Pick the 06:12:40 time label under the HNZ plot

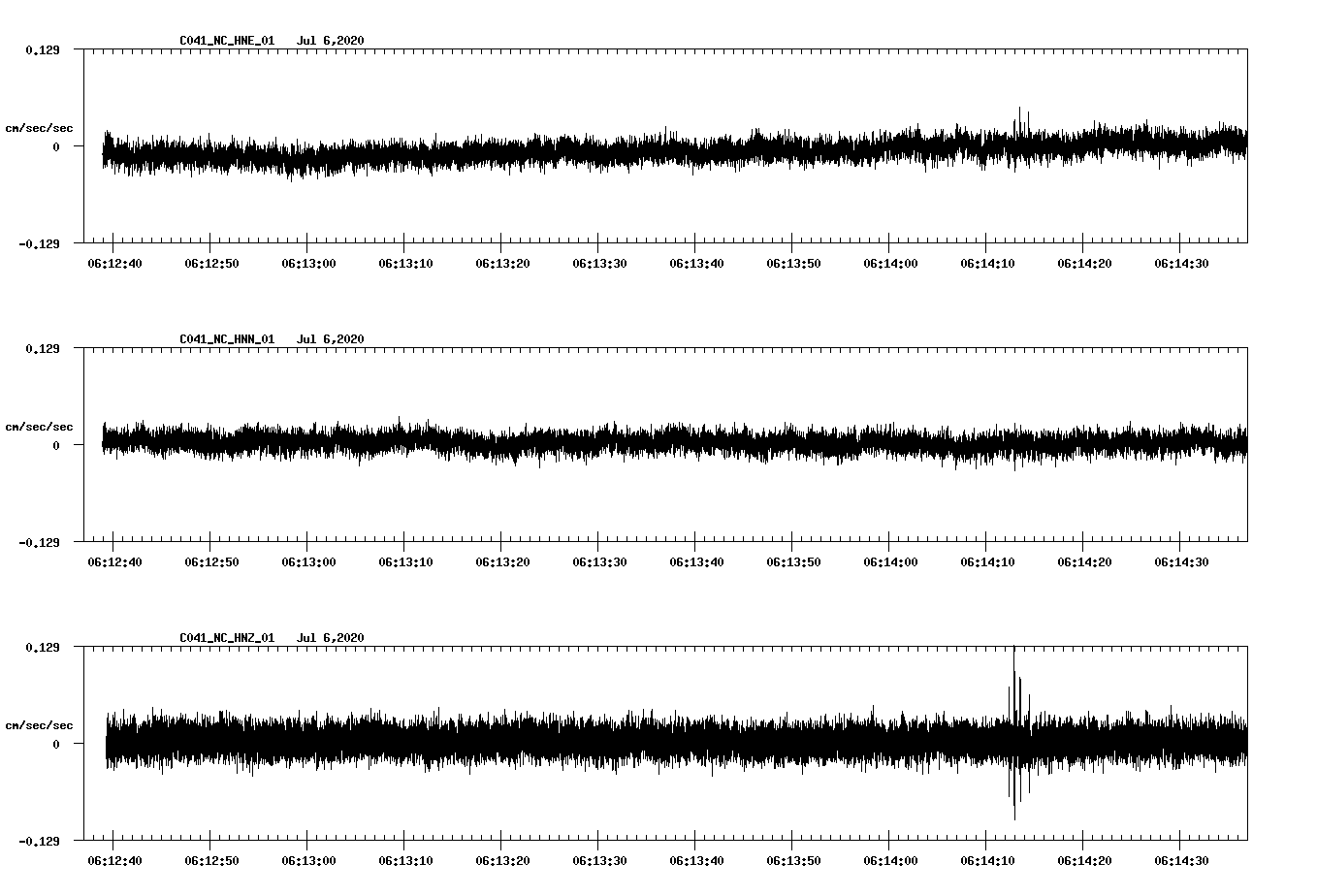(x=114, y=860)
